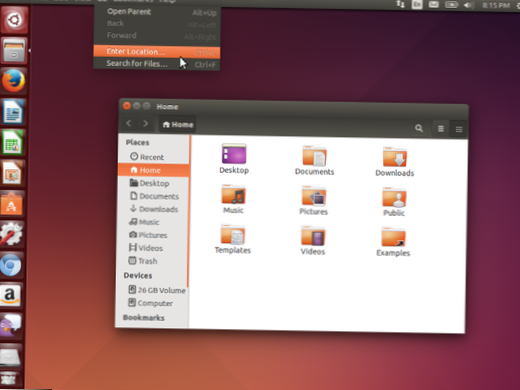Screen dimensions: 520x390
Task: Click the search magnifier in Files toolbar
Action: click(x=419, y=128)
